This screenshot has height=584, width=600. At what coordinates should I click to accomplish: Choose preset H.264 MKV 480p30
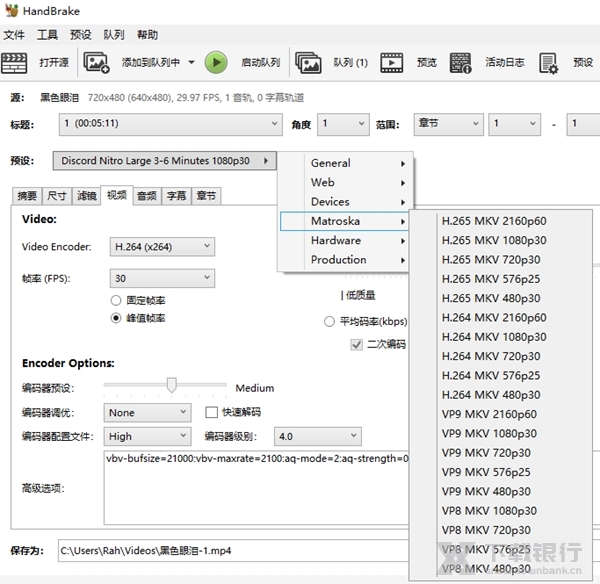[491, 395]
